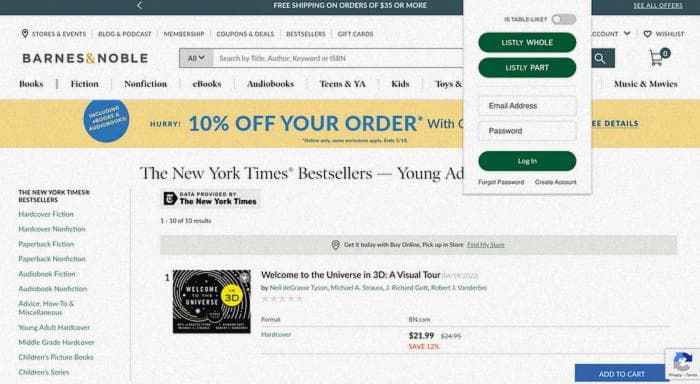Click the previous-offer arrow in top banner
The width and height of the screenshot is (700, 384).
(139, 5)
